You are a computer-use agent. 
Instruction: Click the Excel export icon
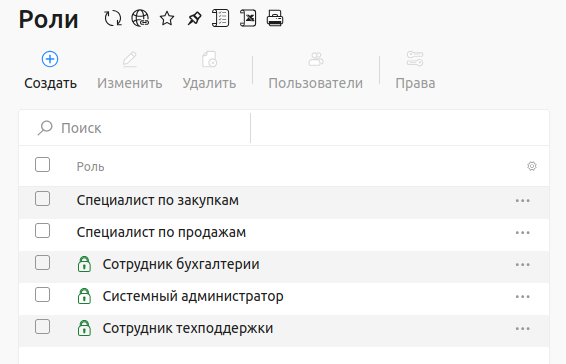248,18
